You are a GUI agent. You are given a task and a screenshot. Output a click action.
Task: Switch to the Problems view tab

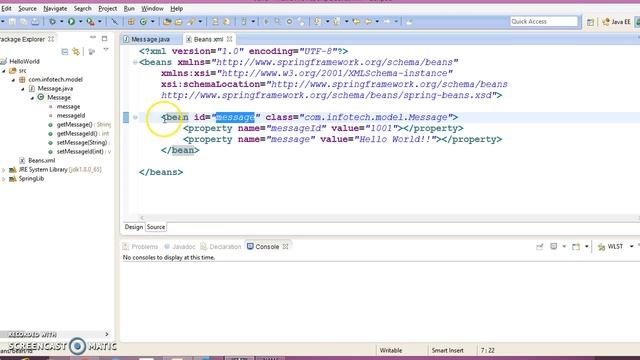point(140,247)
